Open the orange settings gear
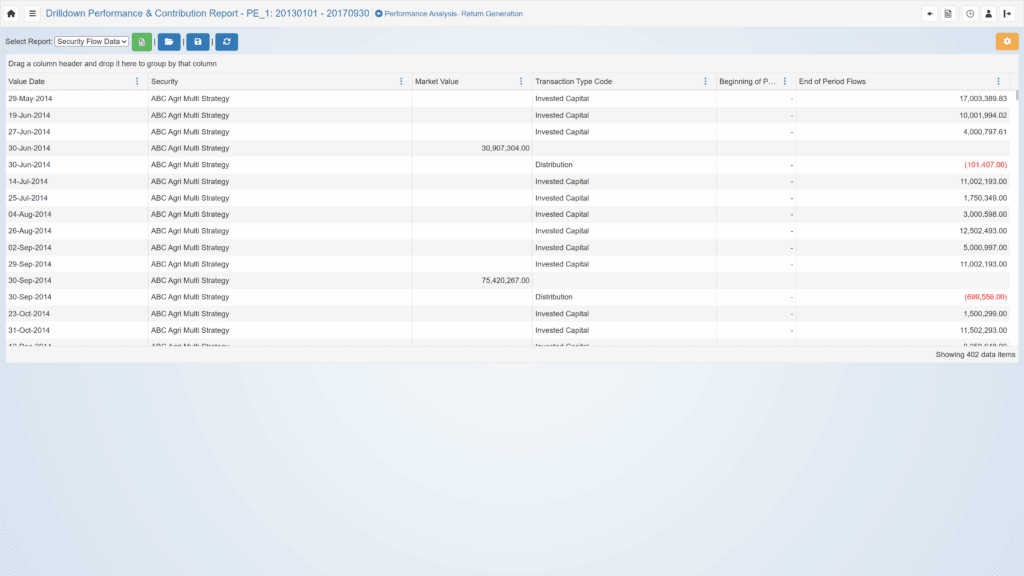The height and width of the screenshot is (576, 1024). pyautogui.click(x=1006, y=41)
